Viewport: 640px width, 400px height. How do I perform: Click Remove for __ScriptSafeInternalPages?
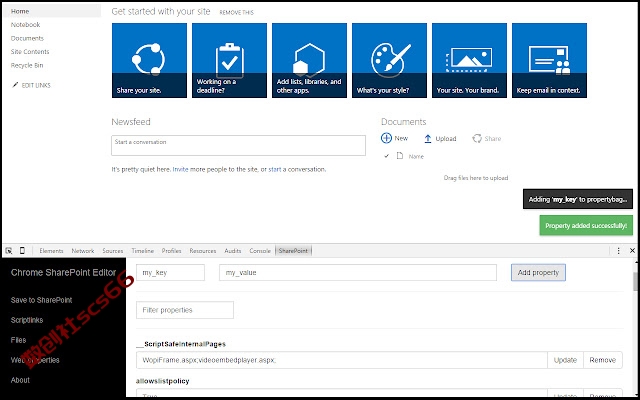(x=602, y=360)
